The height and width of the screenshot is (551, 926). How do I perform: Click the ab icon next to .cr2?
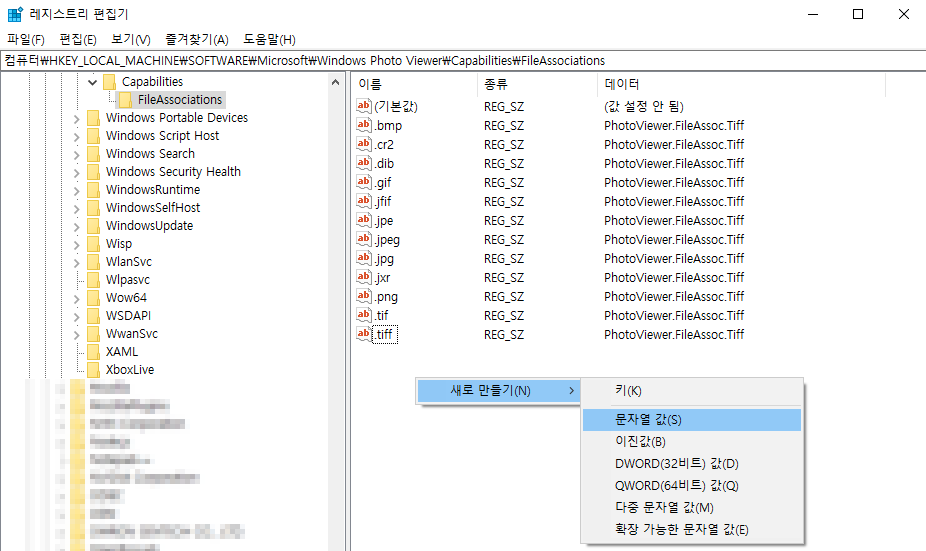(364, 144)
